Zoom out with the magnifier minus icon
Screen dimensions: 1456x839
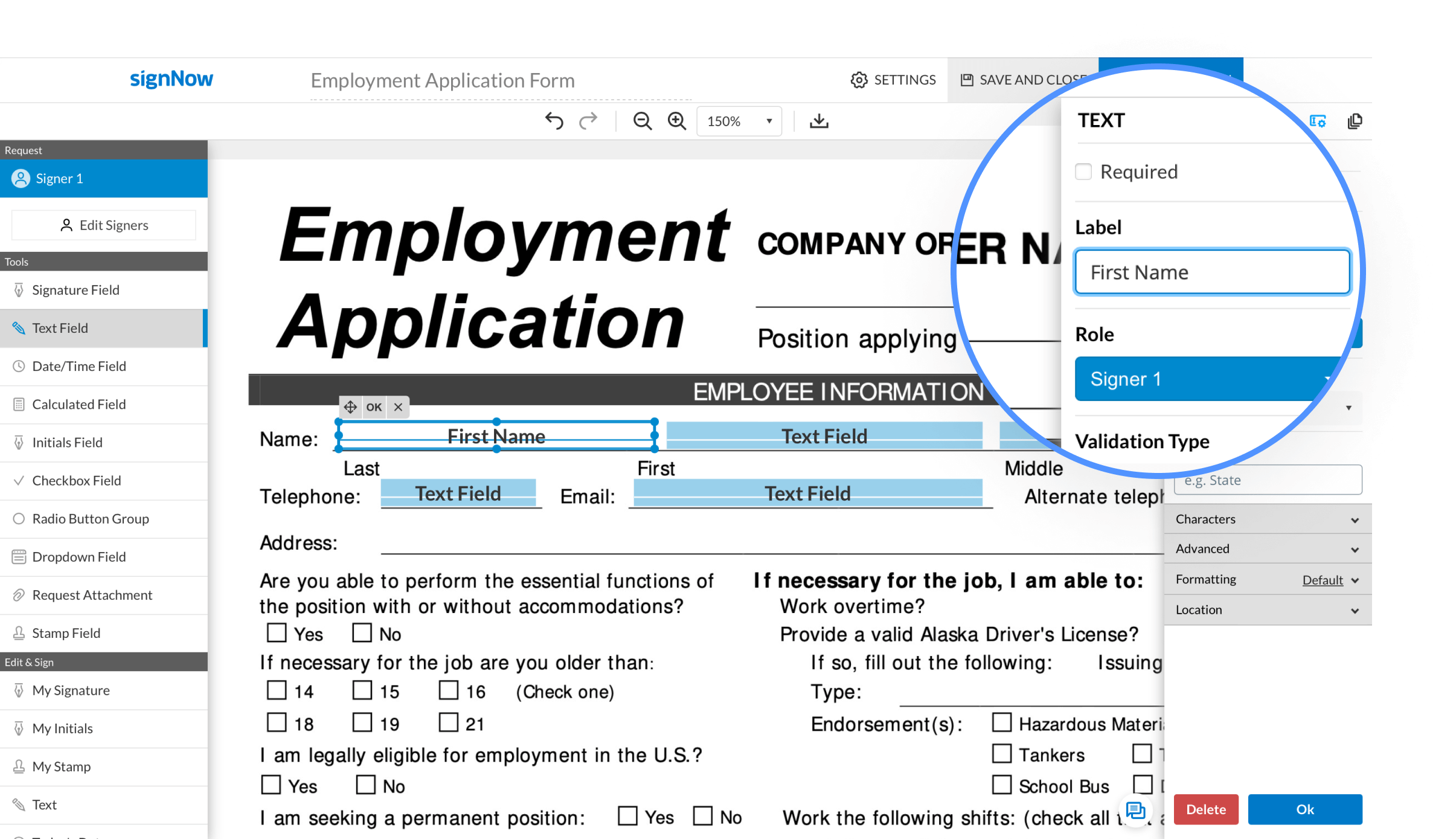642,121
